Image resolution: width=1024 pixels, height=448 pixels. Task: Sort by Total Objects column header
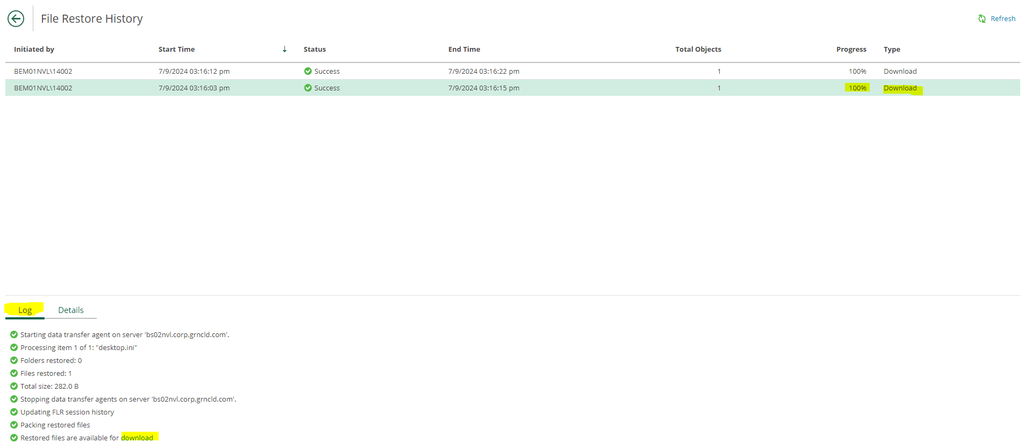click(698, 49)
